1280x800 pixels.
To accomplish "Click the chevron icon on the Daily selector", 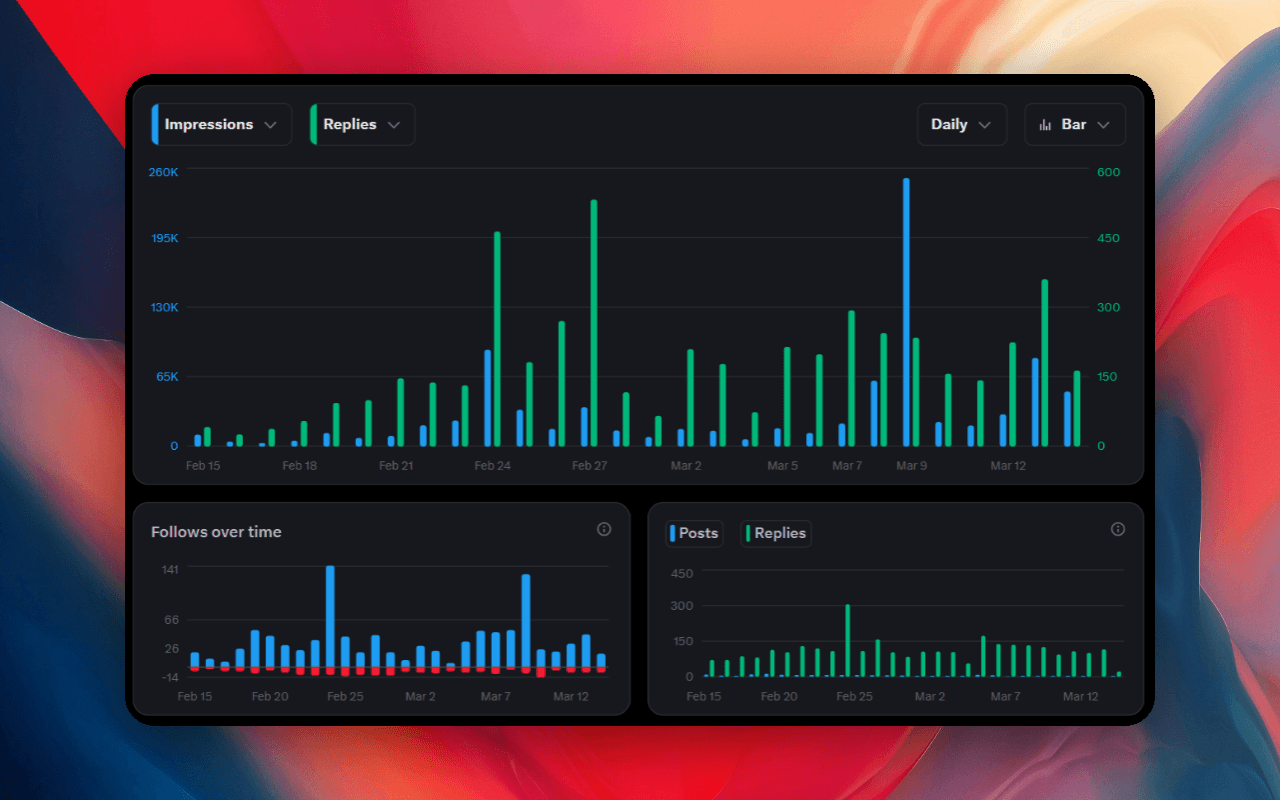I will click(x=986, y=124).
